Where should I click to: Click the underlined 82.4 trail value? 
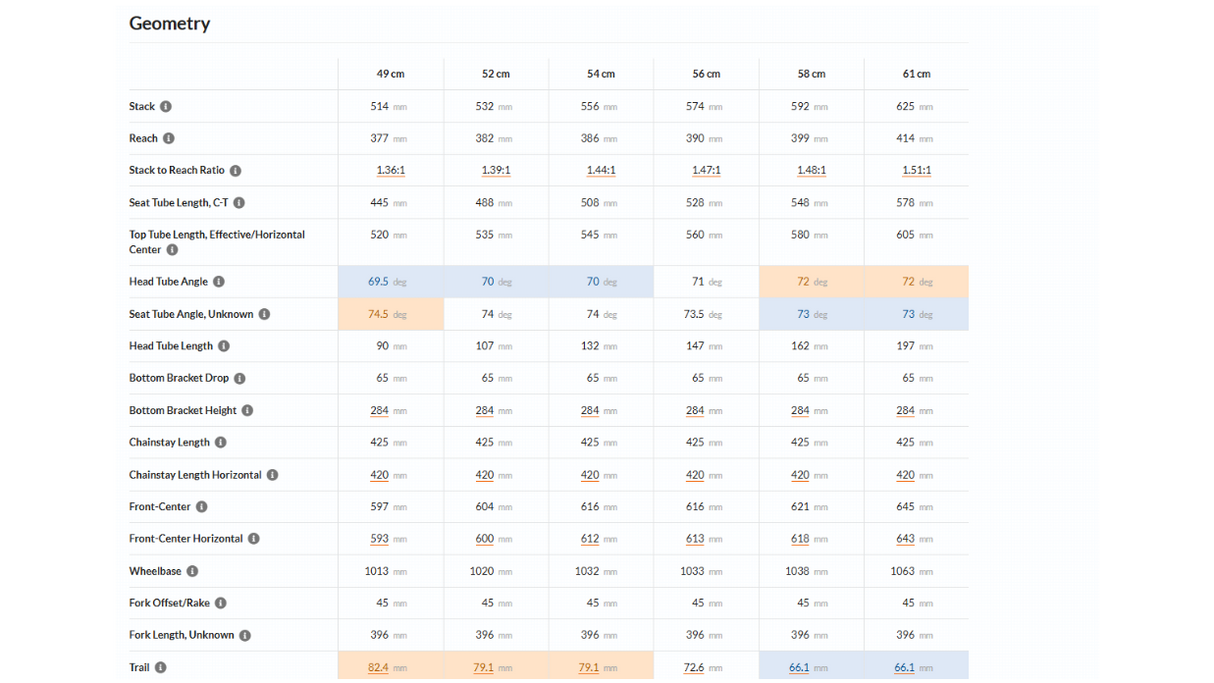coord(378,667)
